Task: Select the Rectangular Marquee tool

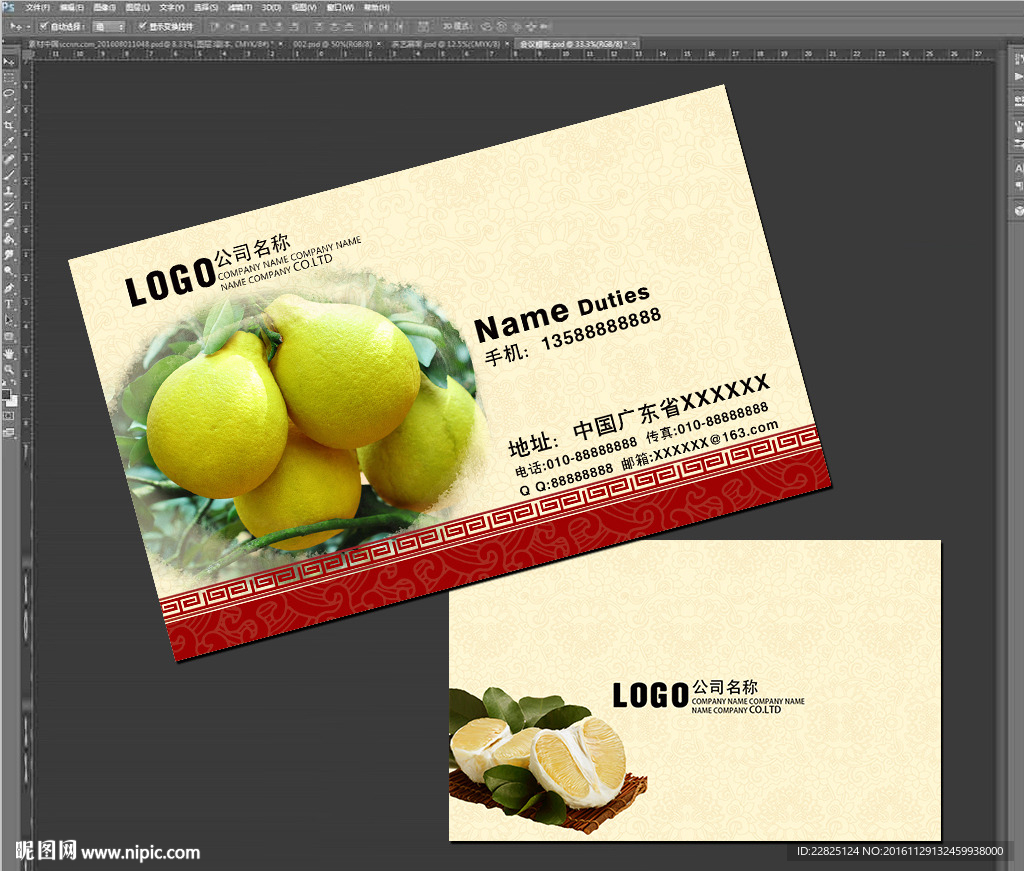Action: [8, 77]
